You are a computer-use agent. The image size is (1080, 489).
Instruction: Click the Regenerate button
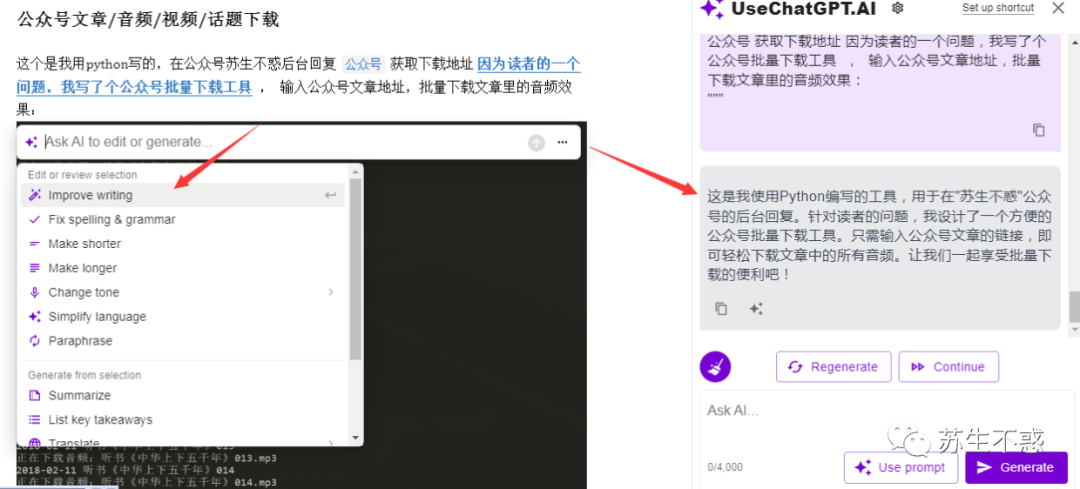(x=833, y=367)
